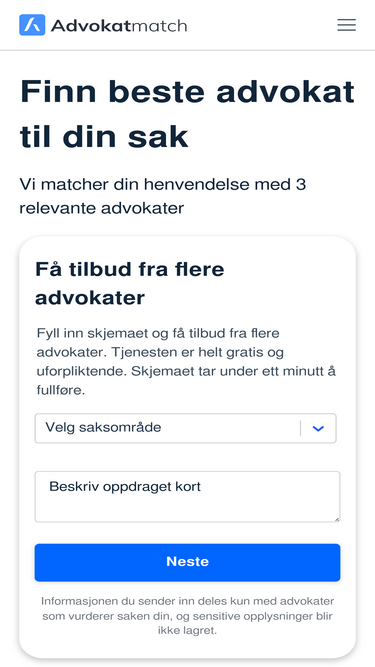
Task: Click the 'ikke lagret' disclaimer line
Action: (x=188, y=631)
